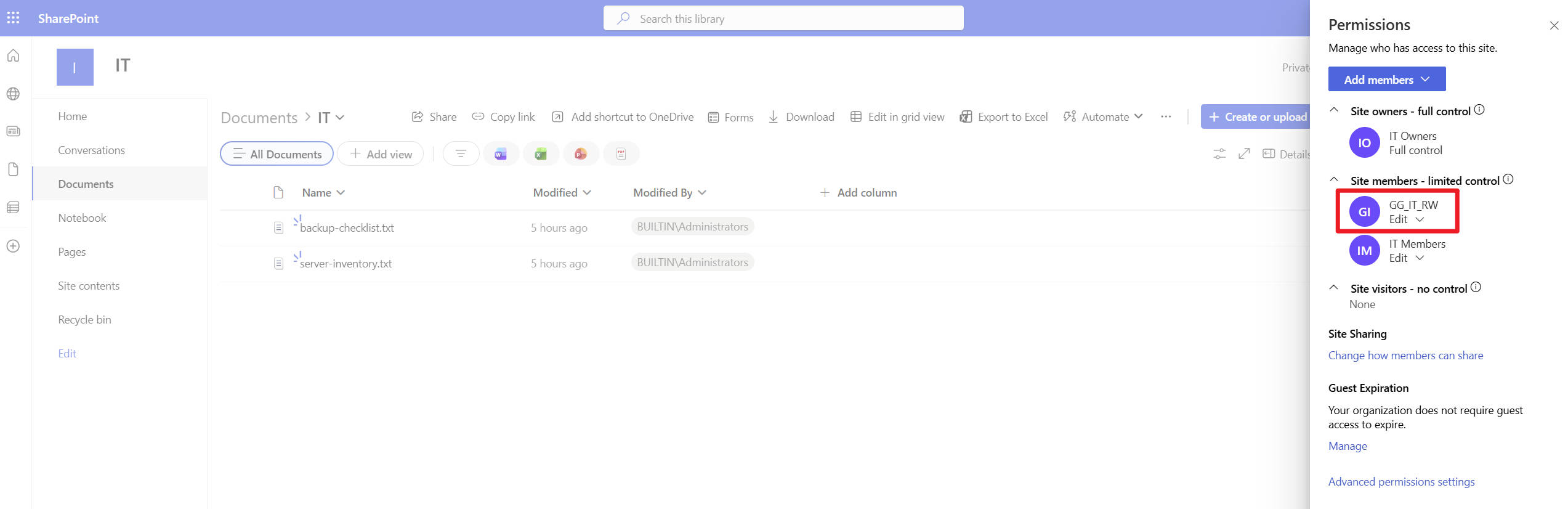Collapse the Site members section
This screenshot has height=509, width=1568.
[1334, 180]
